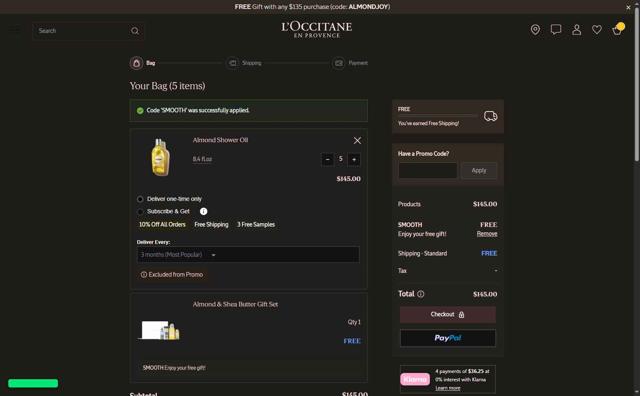
Task: Decrease Almond Shower Oil quantity
Action: coord(327,159)
